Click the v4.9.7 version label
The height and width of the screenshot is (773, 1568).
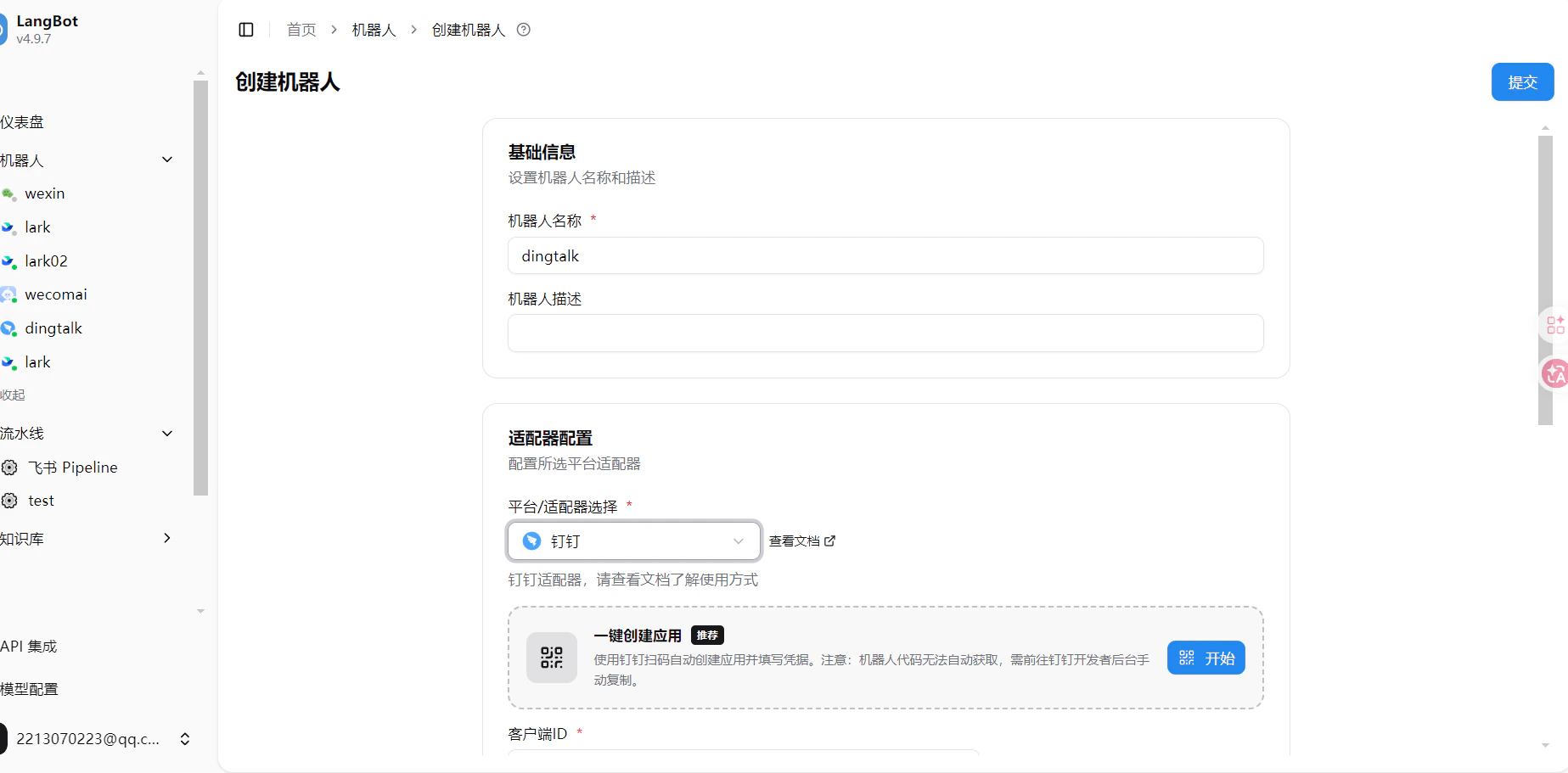click(x=34, y=39)
